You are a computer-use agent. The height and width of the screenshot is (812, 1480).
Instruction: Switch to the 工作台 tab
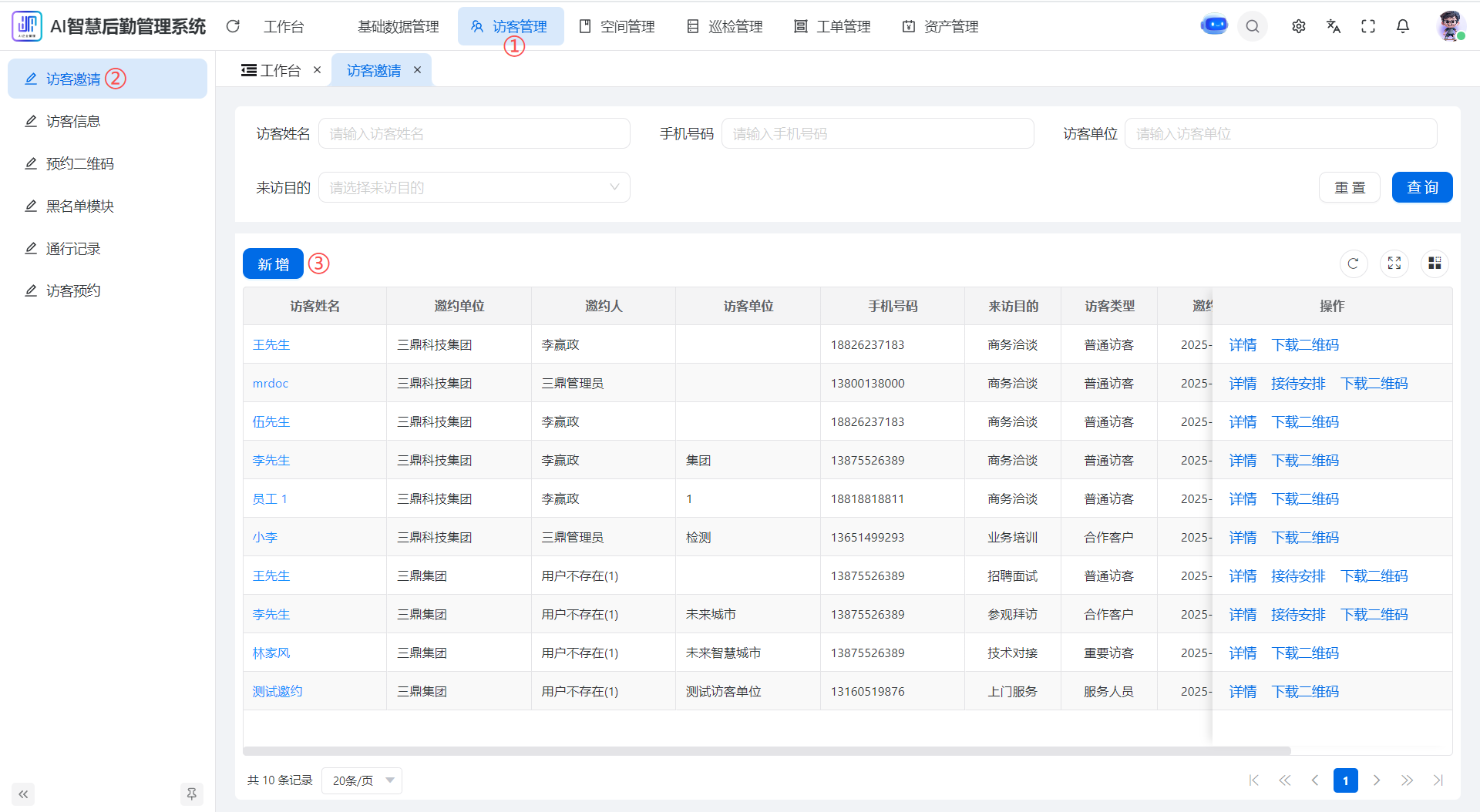coord(272,70)
